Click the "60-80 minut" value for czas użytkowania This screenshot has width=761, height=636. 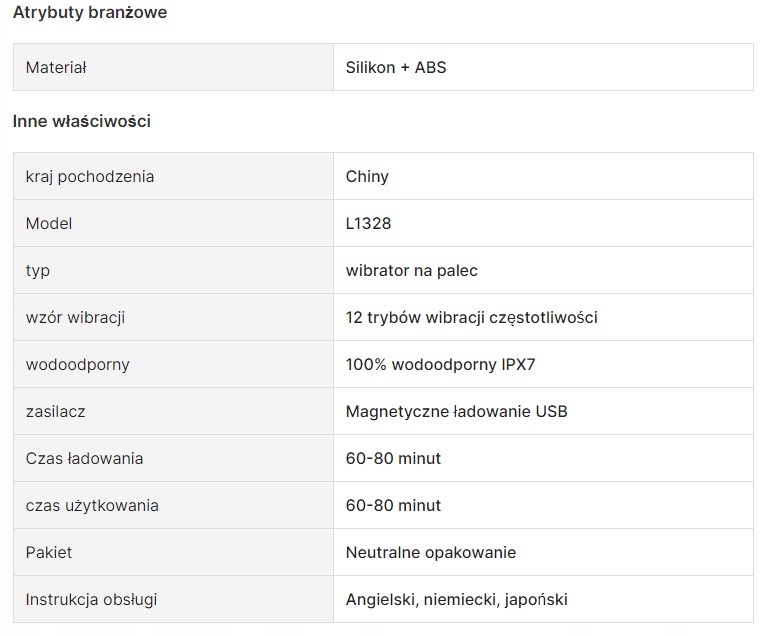coord(393,506)
